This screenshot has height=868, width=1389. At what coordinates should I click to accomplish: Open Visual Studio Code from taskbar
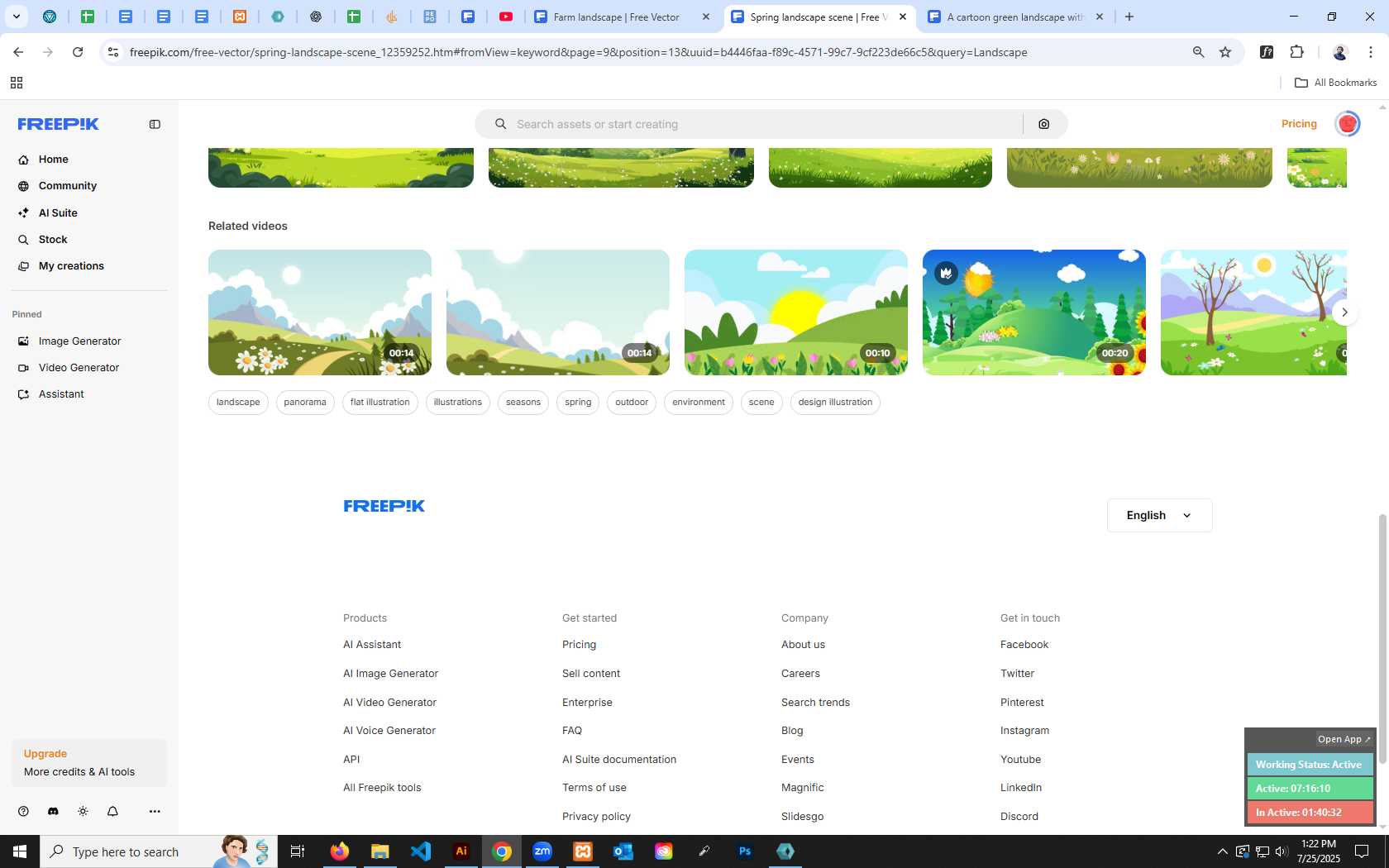click(421, 851)
